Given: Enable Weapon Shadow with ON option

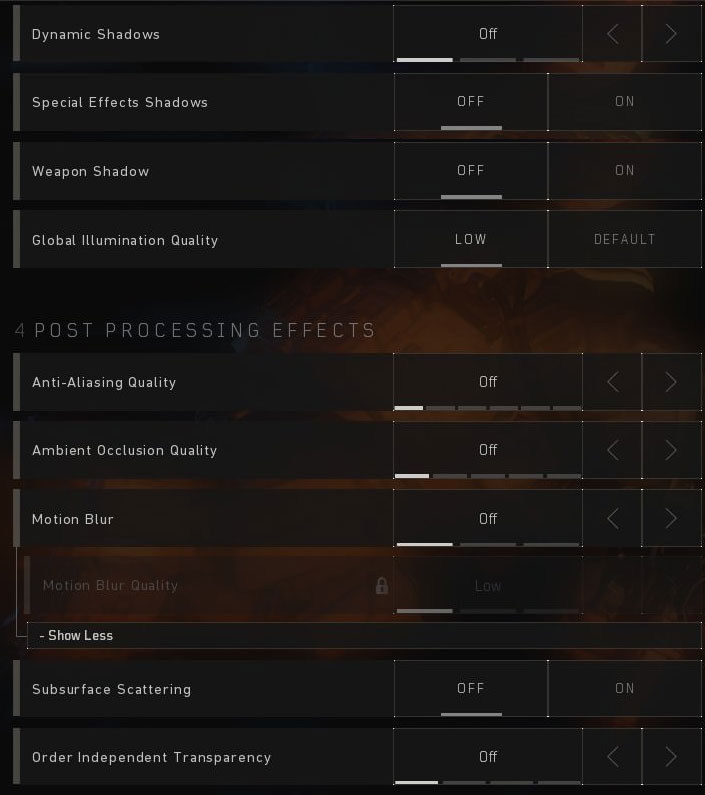Looking at the screenshot, I should pos(625,171).
